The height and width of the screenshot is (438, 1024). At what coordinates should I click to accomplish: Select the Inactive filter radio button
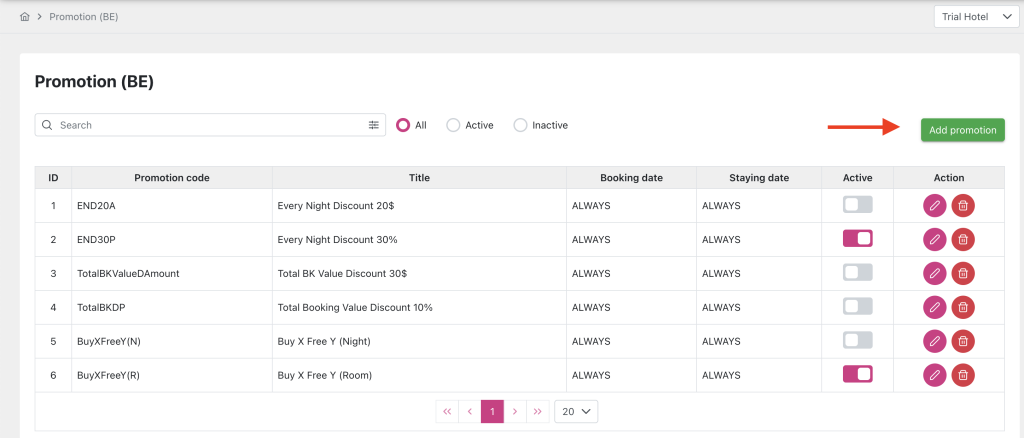pos(520,125)
